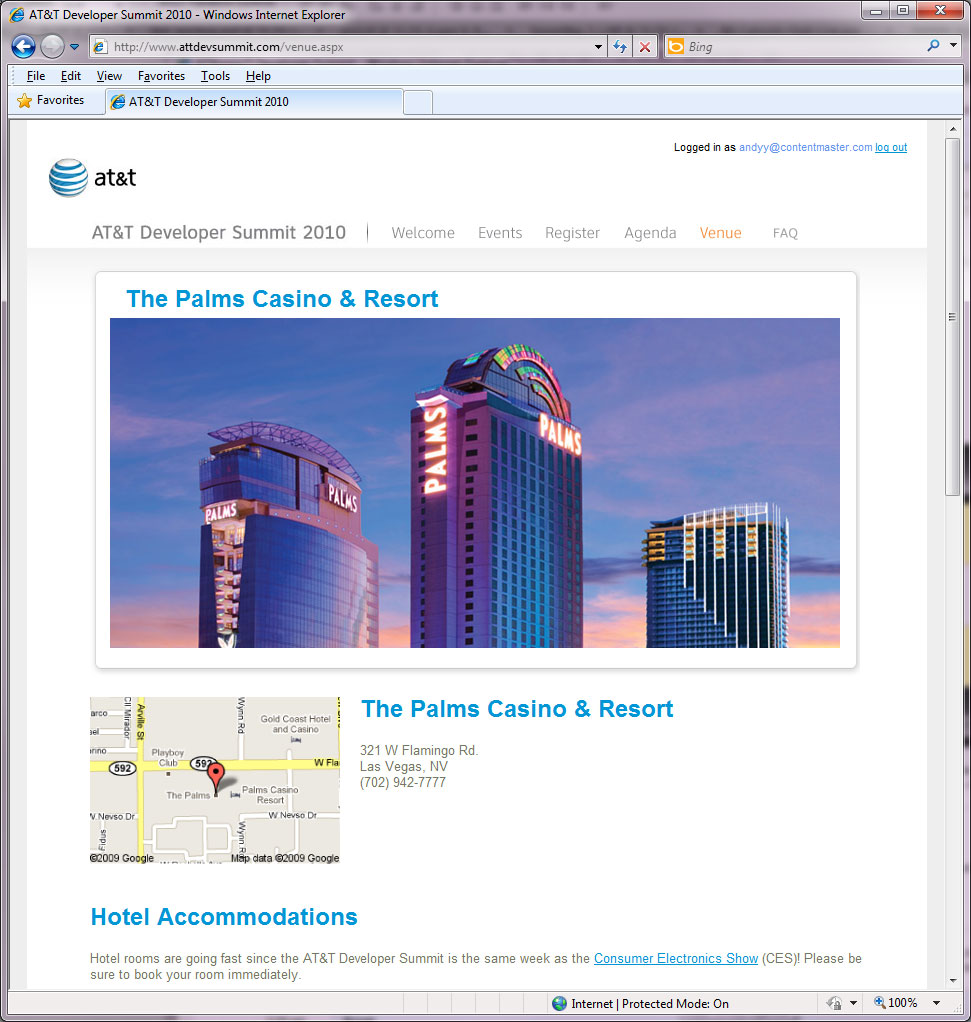The image size is (971, 1022).
Task: Open the FAQ nav link
Action: 785,233
